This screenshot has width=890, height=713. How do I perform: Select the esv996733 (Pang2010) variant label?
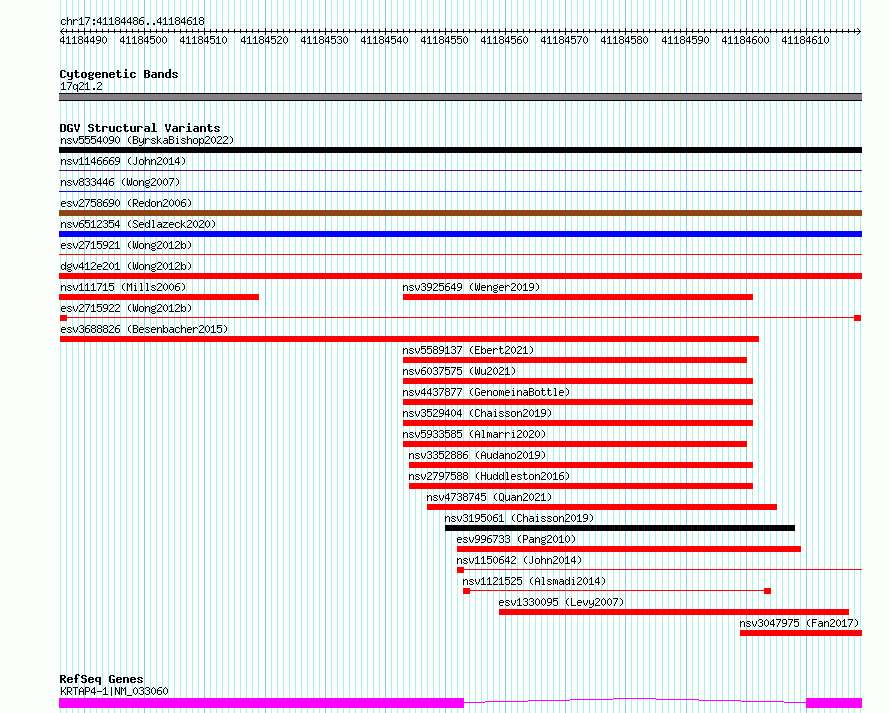coord(516,539)
